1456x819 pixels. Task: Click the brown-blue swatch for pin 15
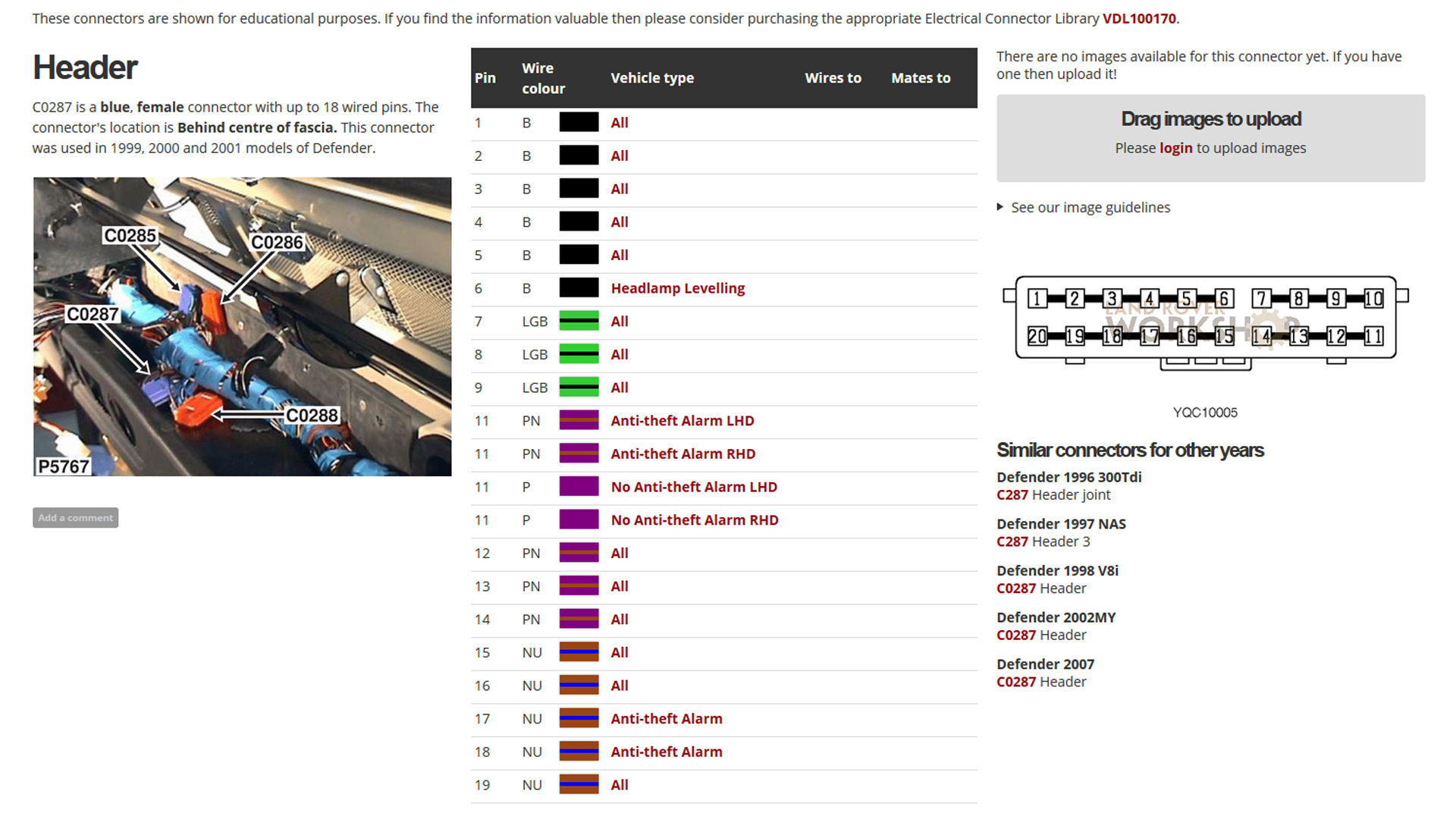[x=579, y=652]
